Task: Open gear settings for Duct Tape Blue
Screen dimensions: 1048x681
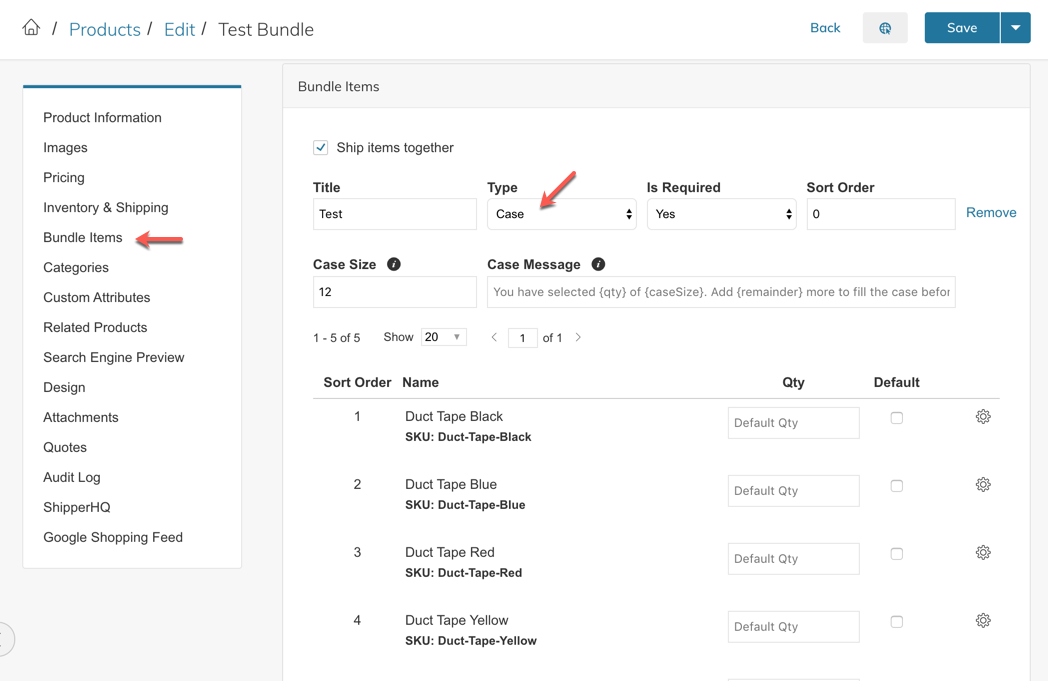Action: coord(982,485)
